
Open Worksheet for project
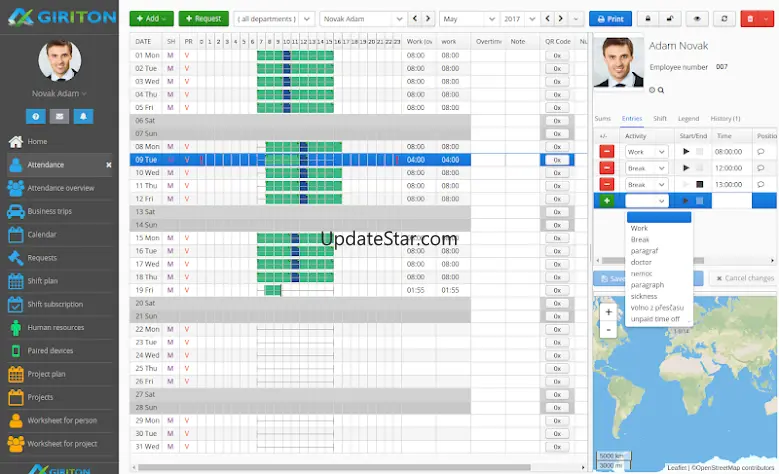pyautogui.click(x=62, y=444)
